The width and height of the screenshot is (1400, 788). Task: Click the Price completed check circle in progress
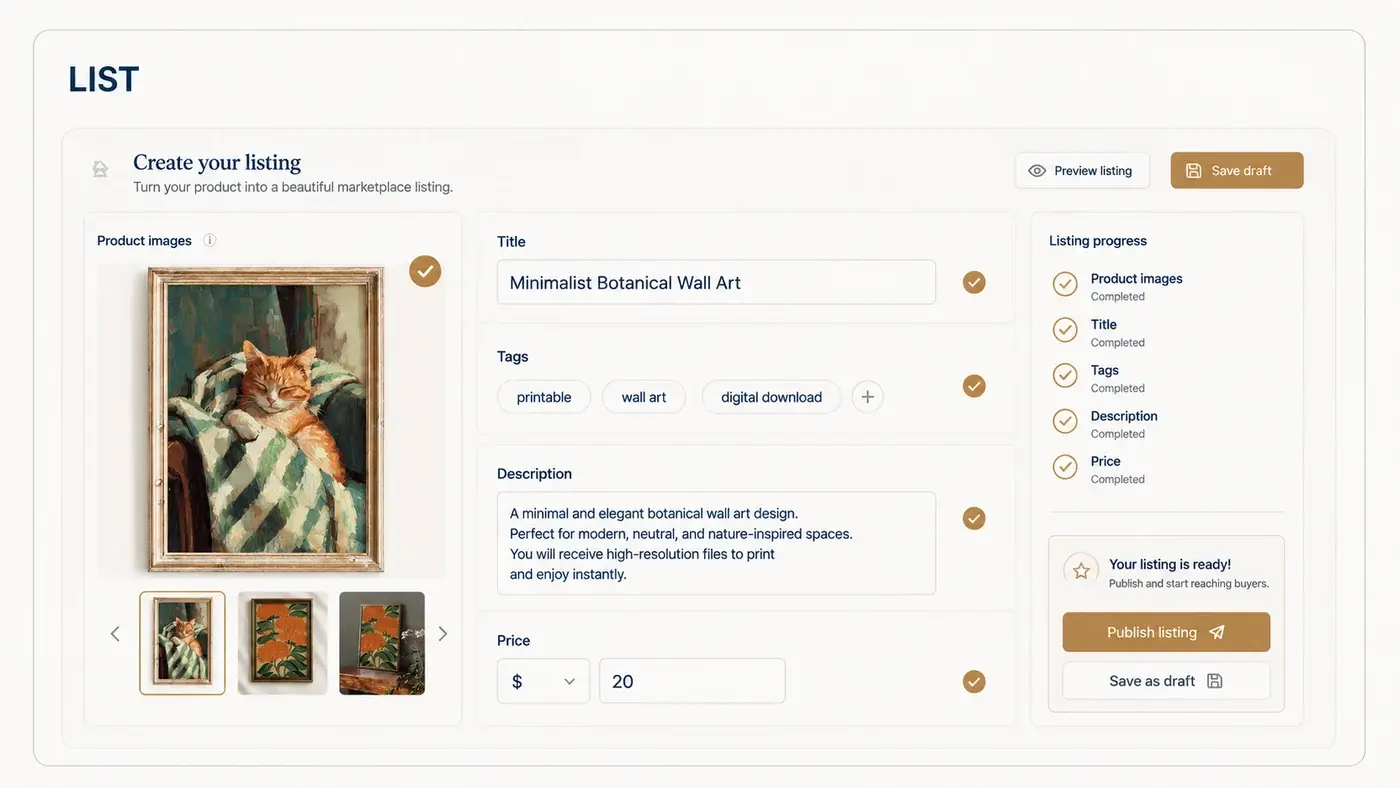click(1065, 467)
